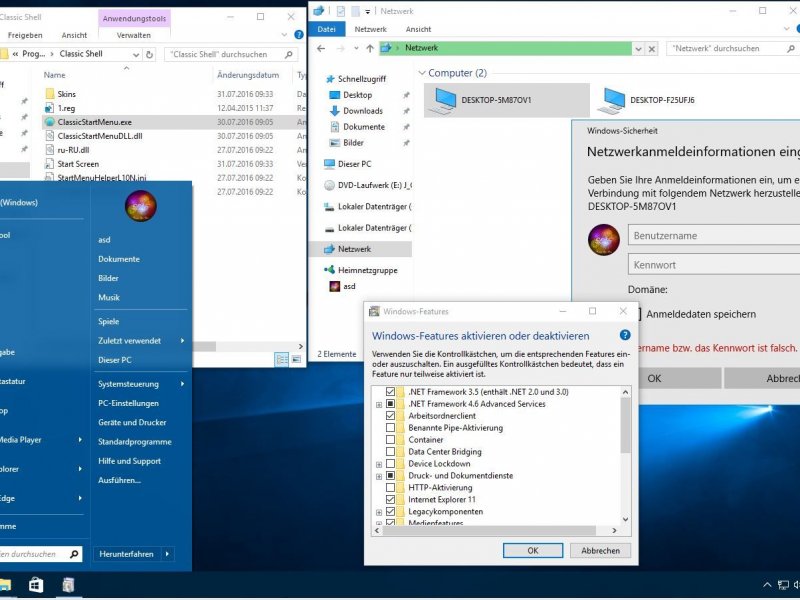
Task: Click the forward arrow in the Netzwerk window
Action: click(x=341, y=48)
